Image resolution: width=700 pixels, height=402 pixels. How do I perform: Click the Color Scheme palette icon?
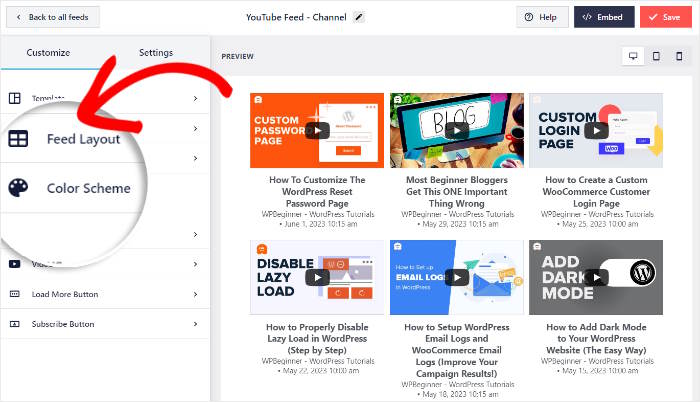point(18,188)
